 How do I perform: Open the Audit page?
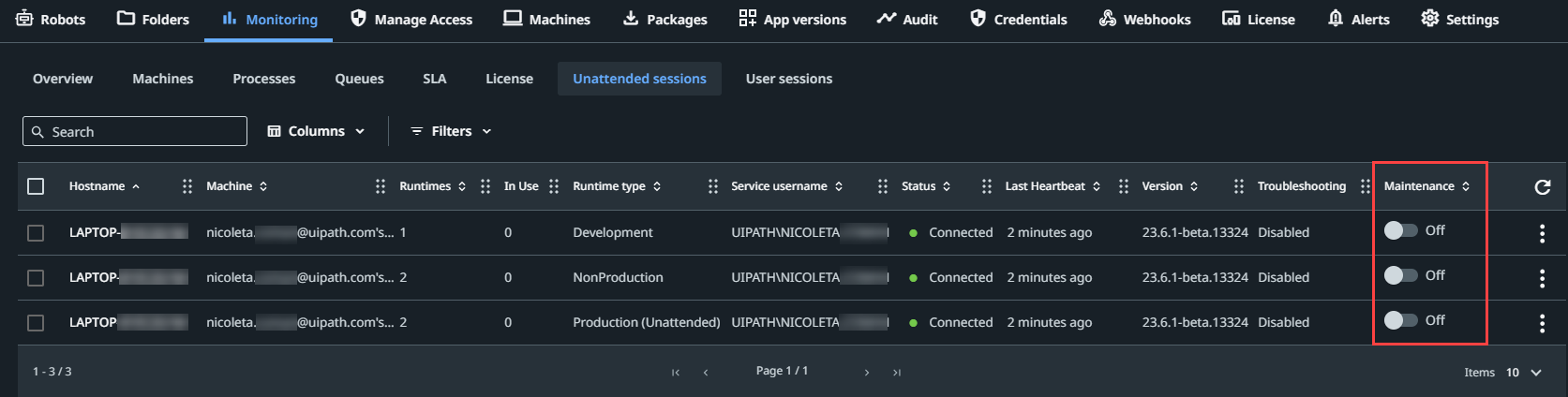coord(907,19)
